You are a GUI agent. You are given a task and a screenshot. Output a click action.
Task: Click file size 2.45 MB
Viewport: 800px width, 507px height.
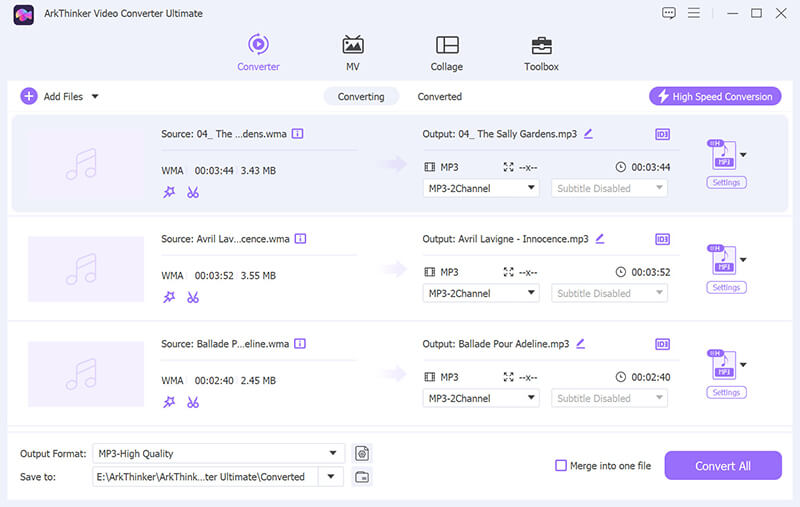coord(258,381)
